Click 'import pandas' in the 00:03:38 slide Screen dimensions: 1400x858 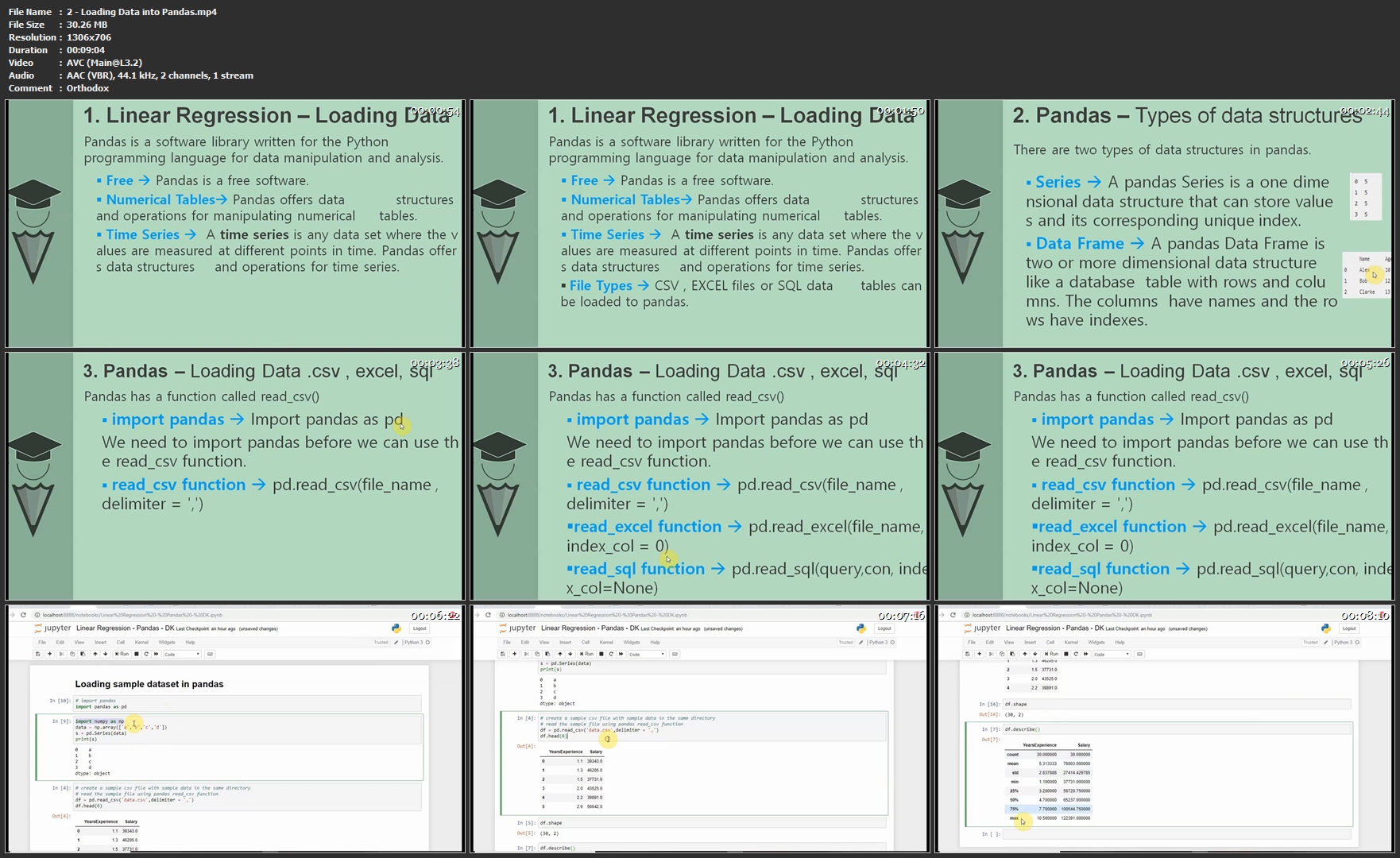click(x=168, y=419)
